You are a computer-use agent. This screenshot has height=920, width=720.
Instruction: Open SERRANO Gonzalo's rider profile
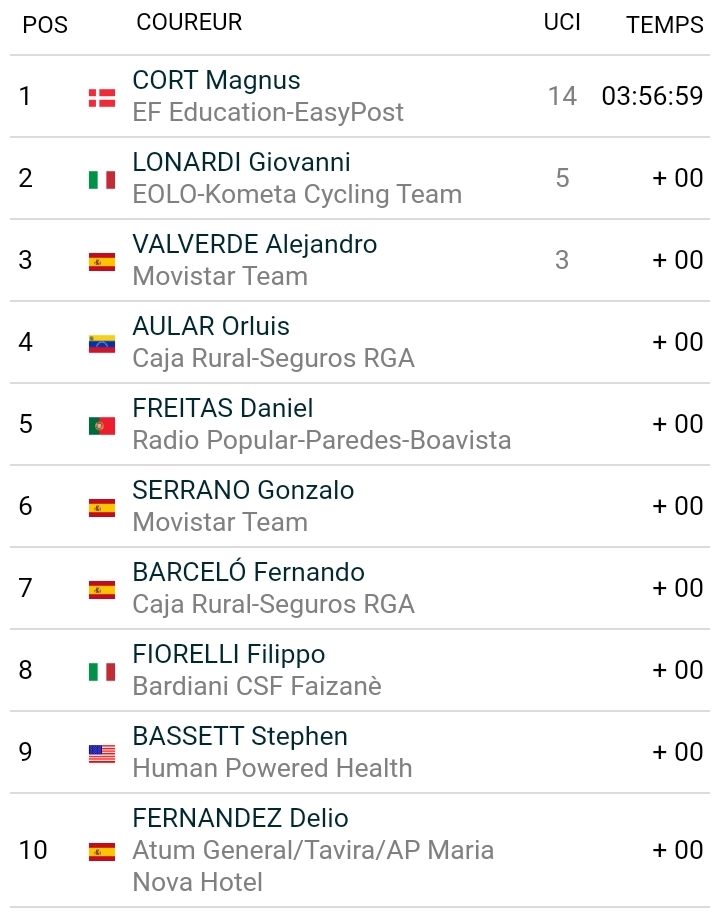pos(243,490)
